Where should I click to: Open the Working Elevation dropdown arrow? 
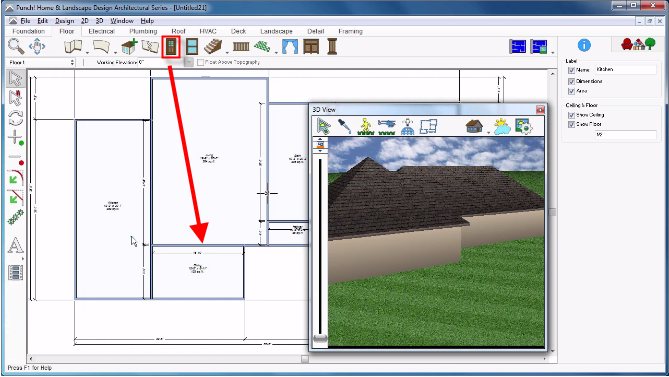189,62
